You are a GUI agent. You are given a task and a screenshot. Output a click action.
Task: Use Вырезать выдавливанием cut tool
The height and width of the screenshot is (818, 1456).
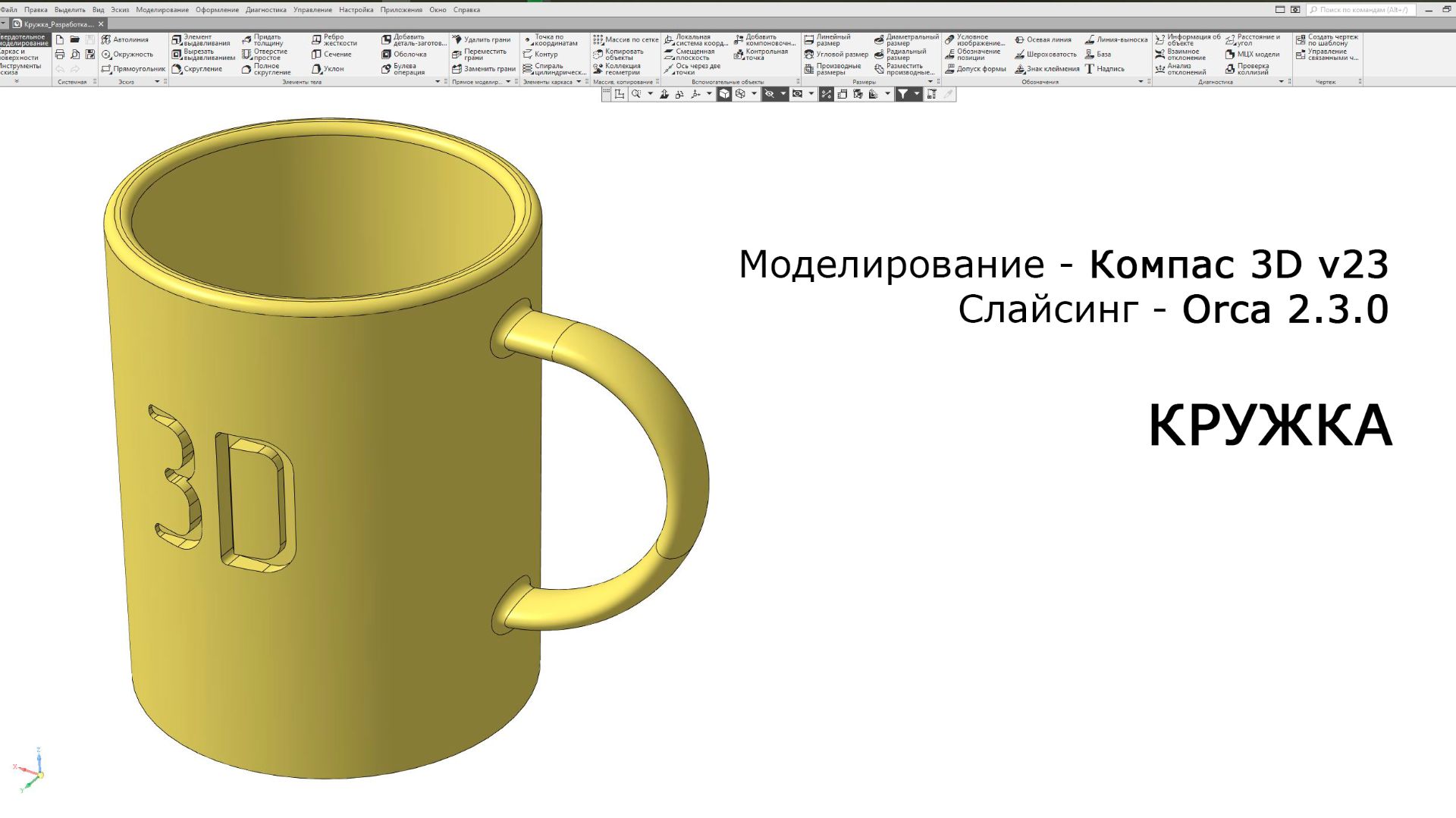(203, 55)
